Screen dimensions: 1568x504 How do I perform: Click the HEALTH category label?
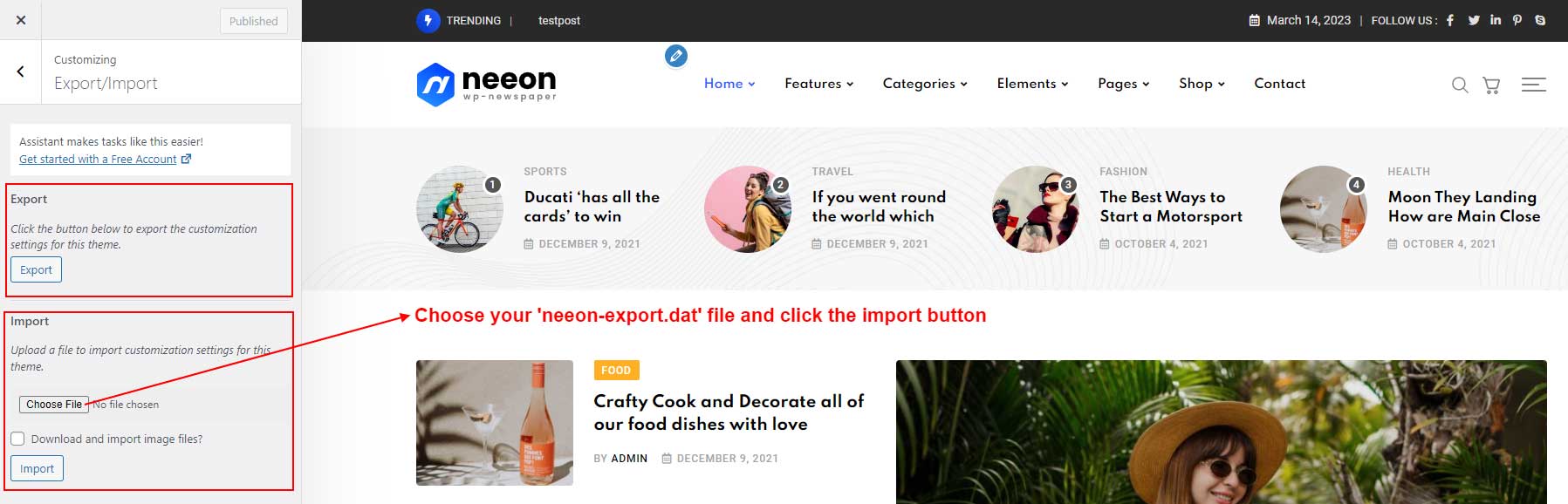click(x=1409, y=172)
